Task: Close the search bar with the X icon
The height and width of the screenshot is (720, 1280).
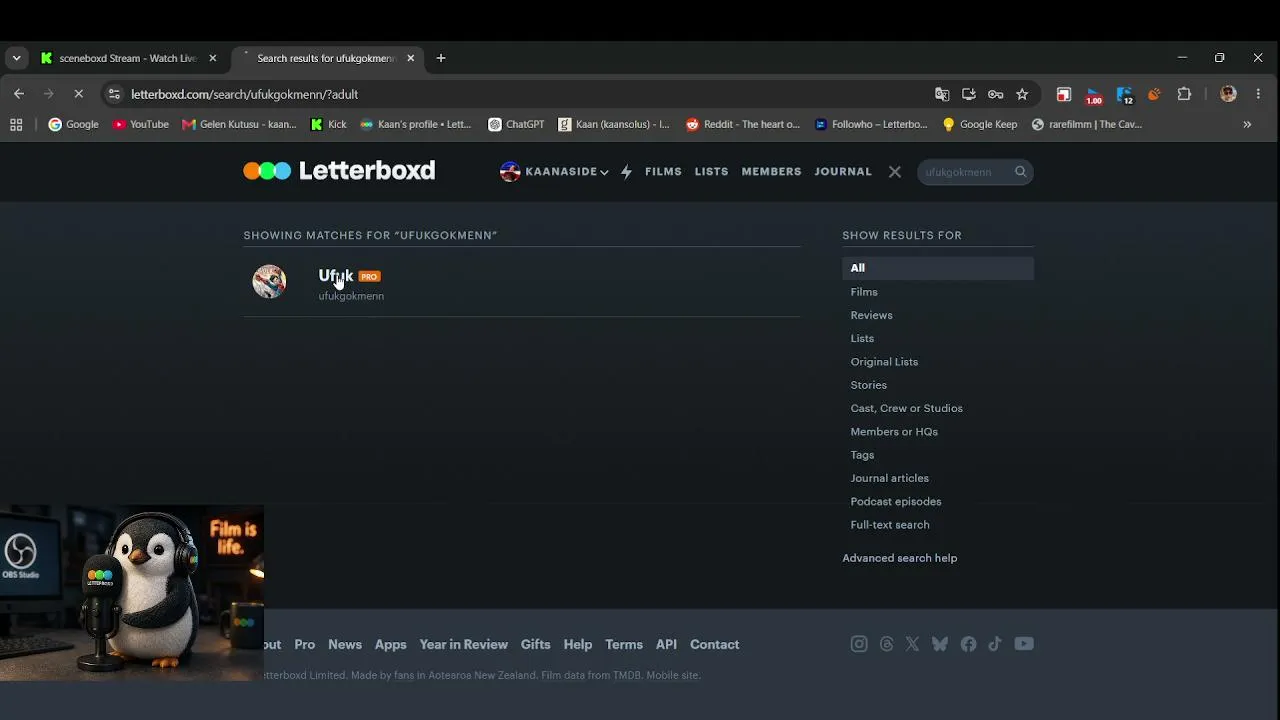Action: coord(895,172)
